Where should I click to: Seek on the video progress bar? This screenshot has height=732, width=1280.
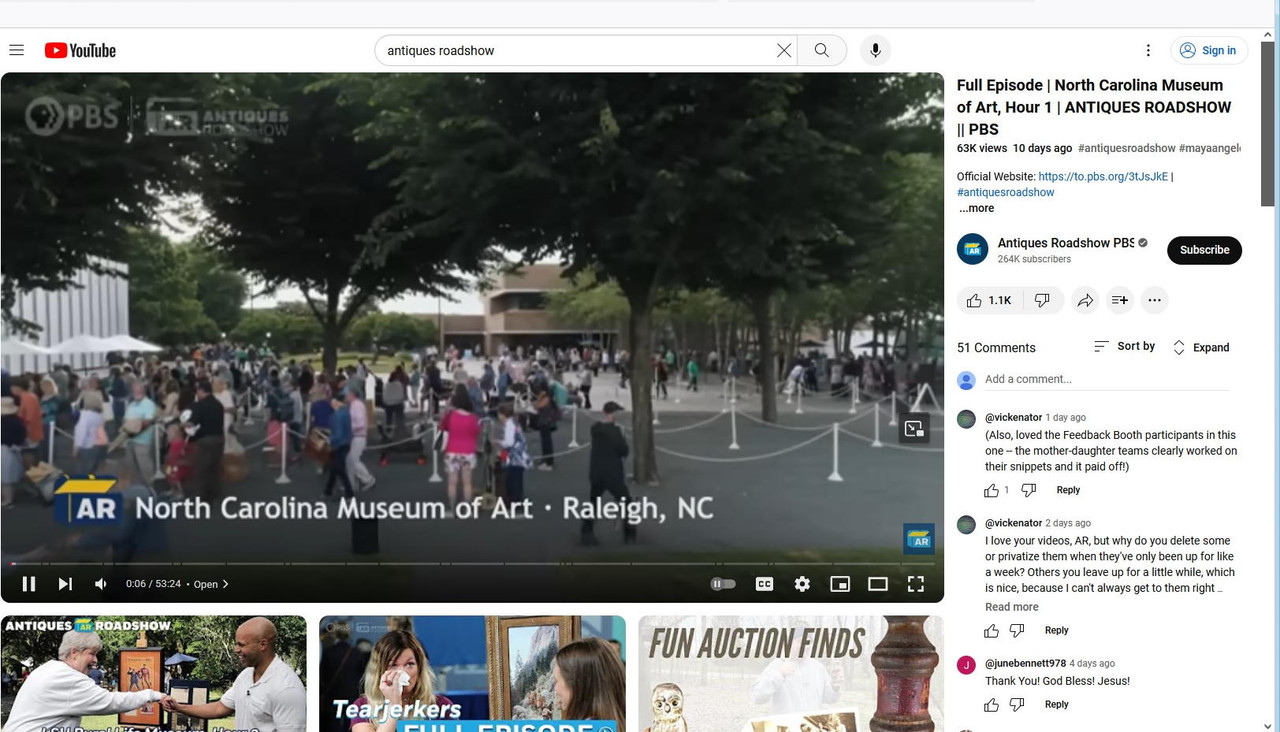pyautogui.click(x=472, y=564)
